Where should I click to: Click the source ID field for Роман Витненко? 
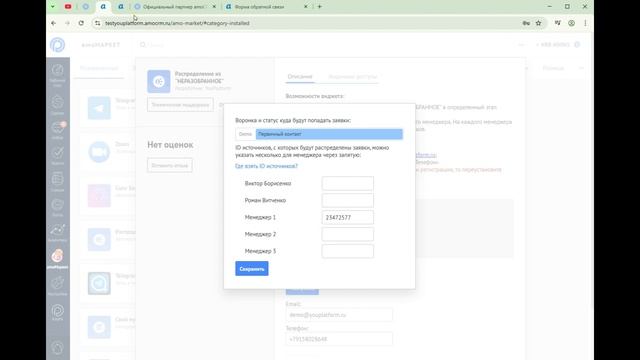click(347, 200)
